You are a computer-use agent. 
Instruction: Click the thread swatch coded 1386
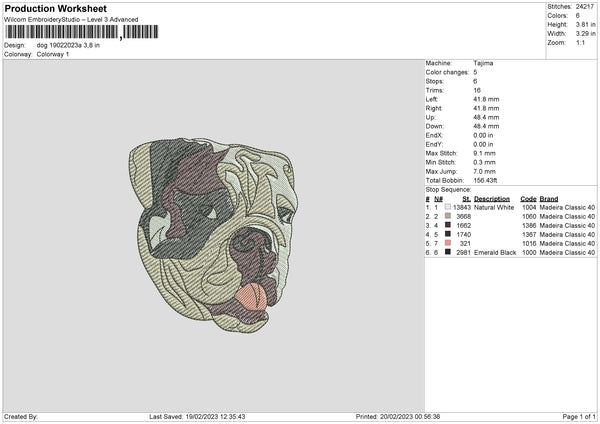click(x=446, y=225)
